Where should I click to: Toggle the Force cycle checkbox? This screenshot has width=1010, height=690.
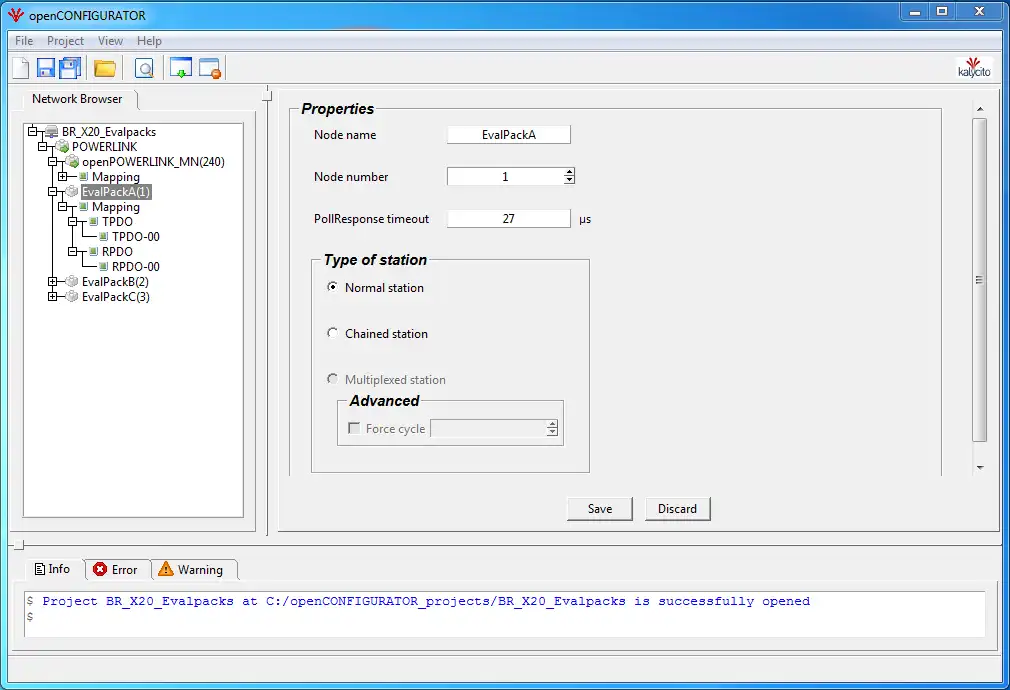point(354,428)
